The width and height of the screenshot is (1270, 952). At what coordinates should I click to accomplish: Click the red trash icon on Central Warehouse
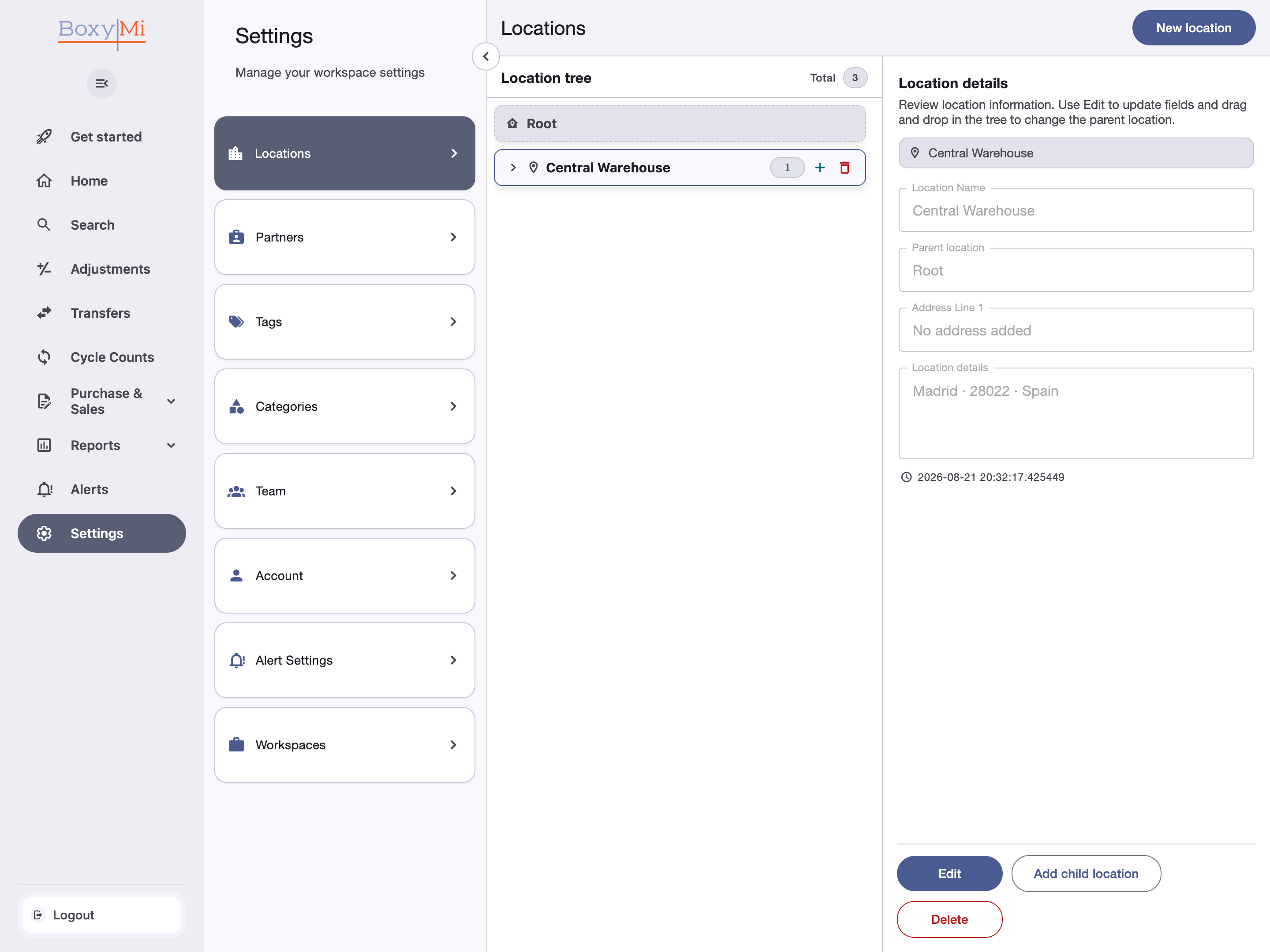[844, 167]
